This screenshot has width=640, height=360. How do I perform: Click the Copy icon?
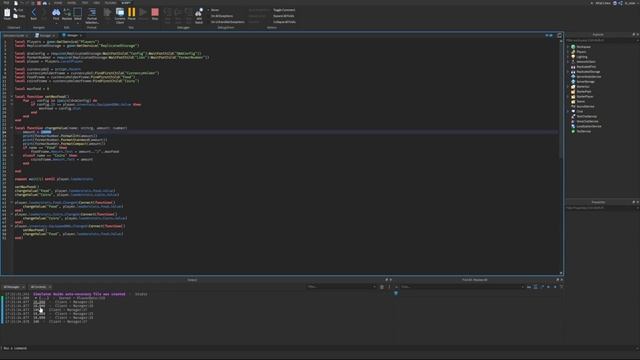pos(18,16)
